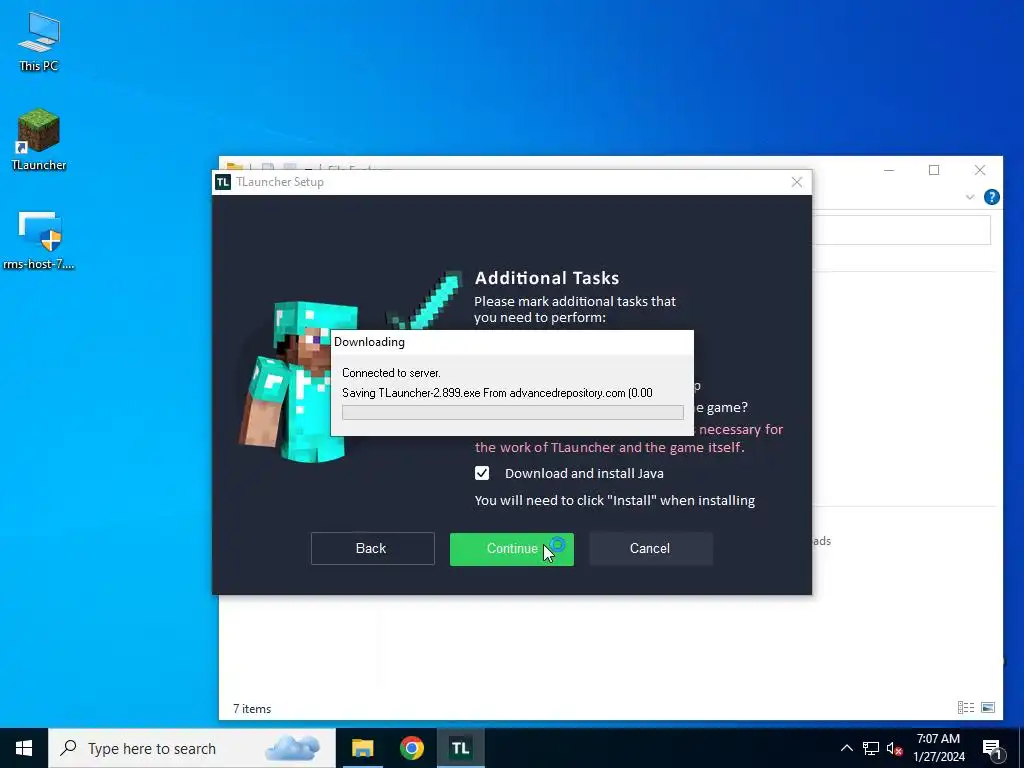Click the 'Saving TLauncher-2.899.exe' status line
Image resolution: width=1024 pixels, height=768 pixels.
click(497, 393)
